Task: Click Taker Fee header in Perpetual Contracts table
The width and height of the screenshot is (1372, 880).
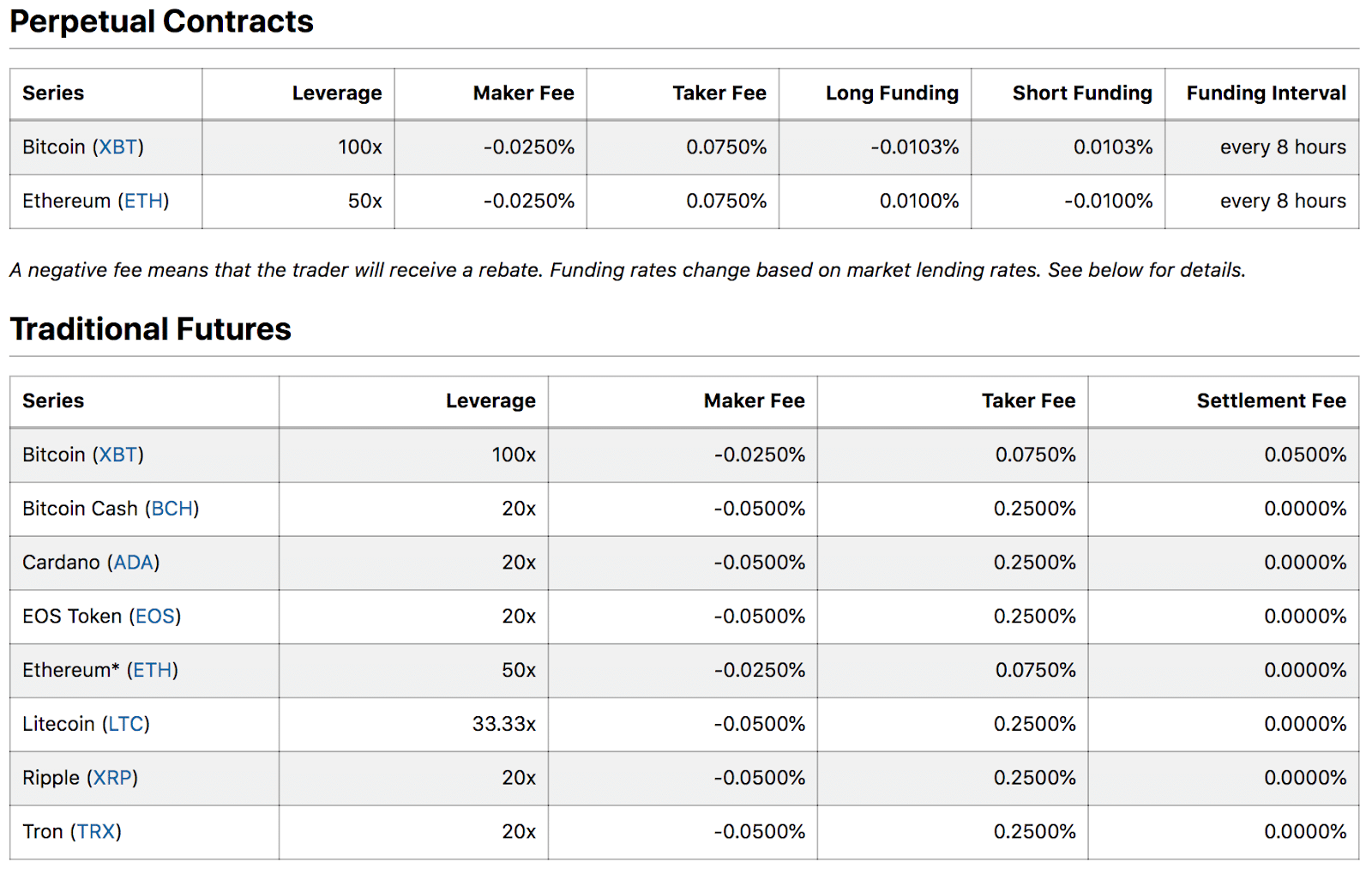Action: click(719, 93)
